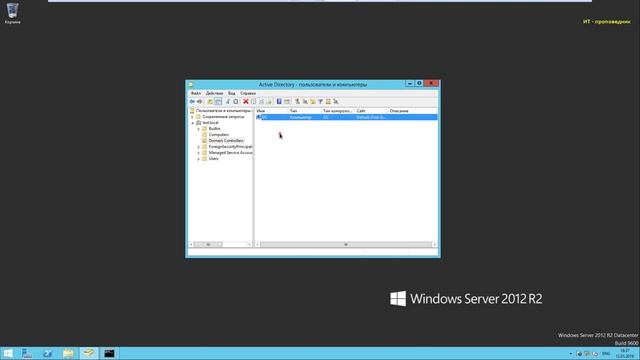640x360 pixels.
Task: Expand the Managed Service Accounts node
Action: point(199,153)
